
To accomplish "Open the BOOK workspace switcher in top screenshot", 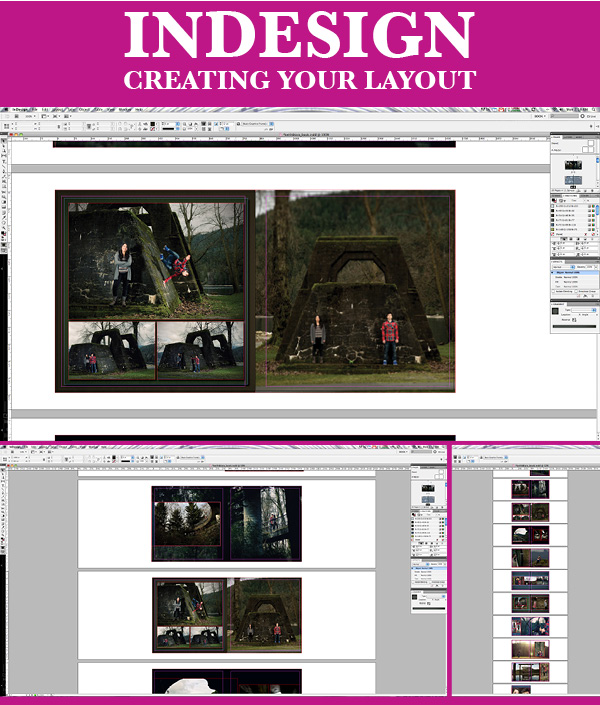I will (540, 116).
